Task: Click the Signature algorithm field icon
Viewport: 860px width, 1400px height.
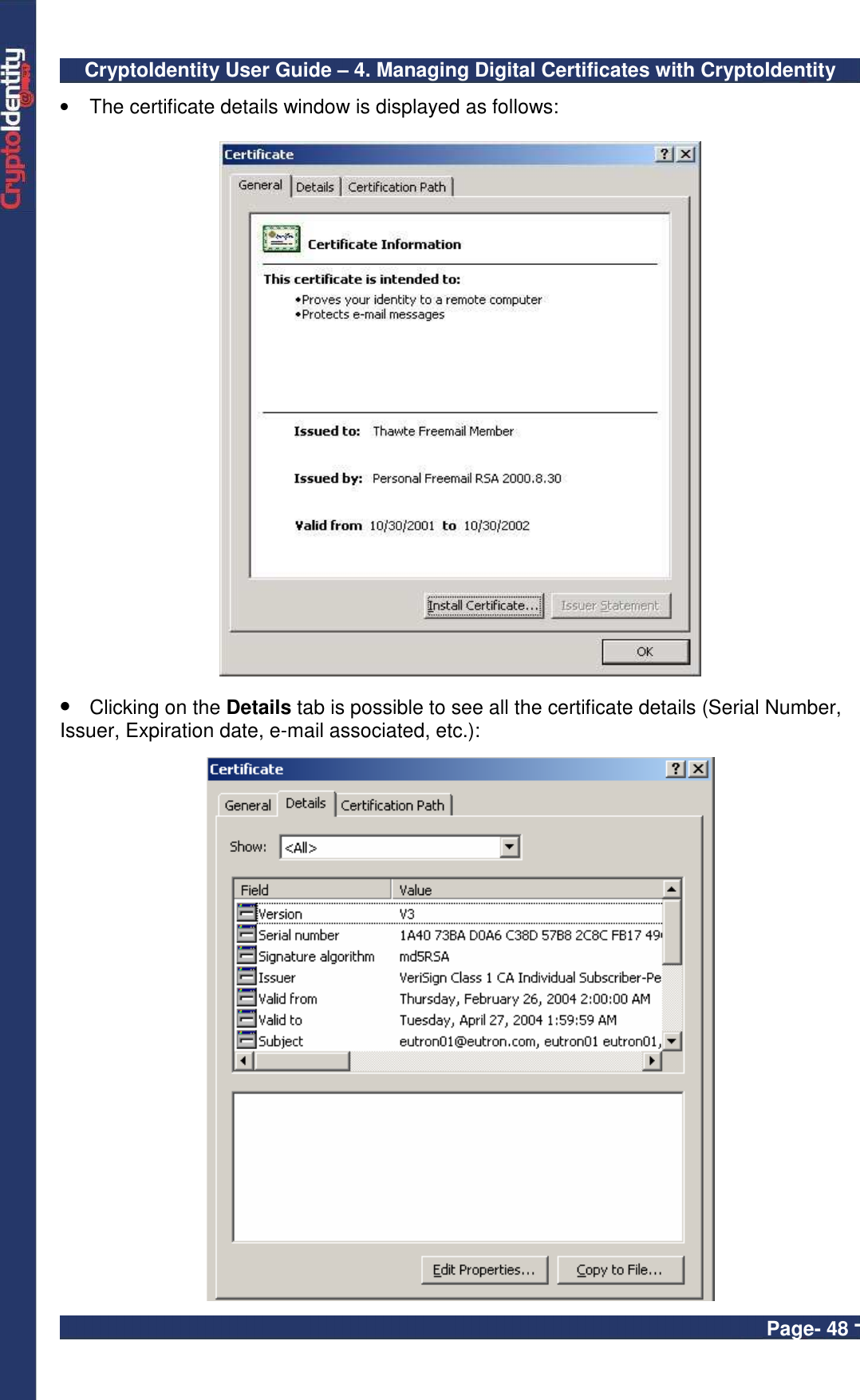Action: (247, 955)
